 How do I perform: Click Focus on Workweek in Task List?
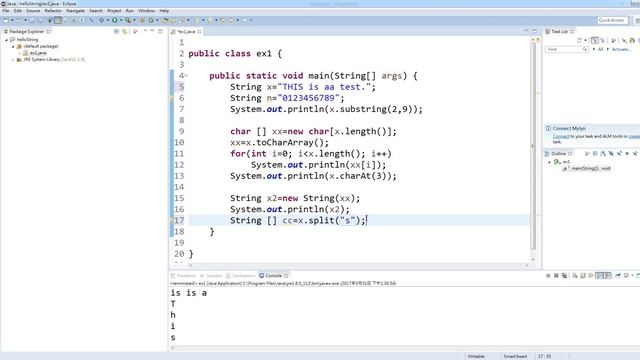tap(613, 40)
